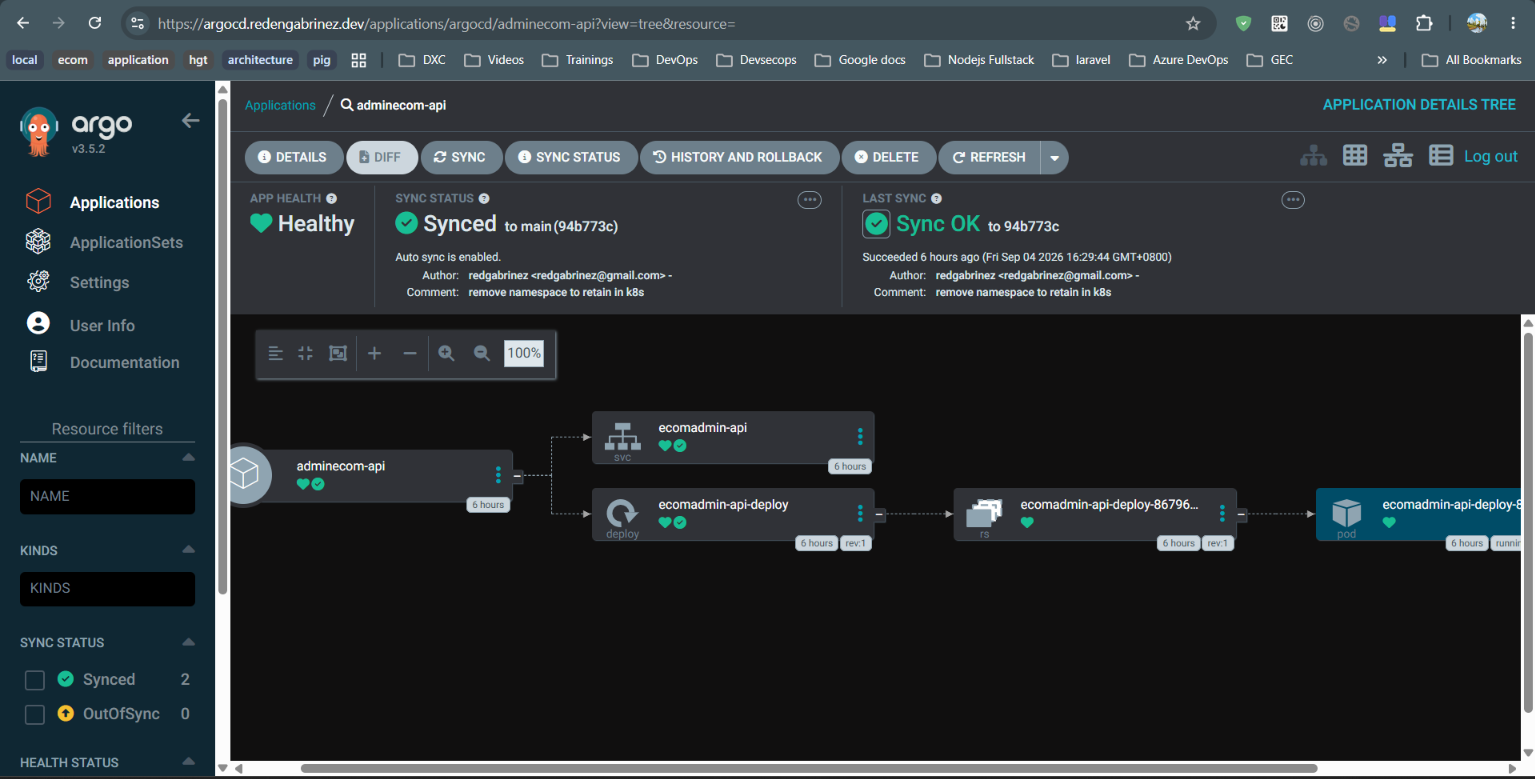Open the three-dot menu on adminecom-api node
Viewport: 1535px width, 779px height.
pyautogui.click(x=498, y=475)
